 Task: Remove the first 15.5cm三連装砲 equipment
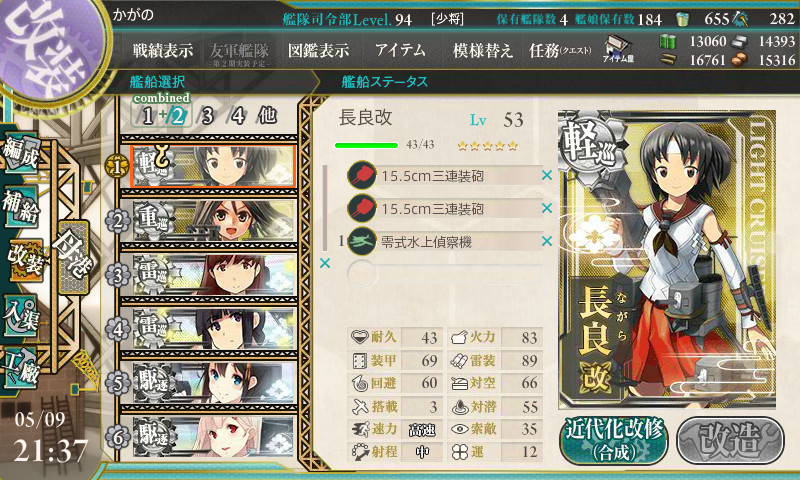point(547,175)
